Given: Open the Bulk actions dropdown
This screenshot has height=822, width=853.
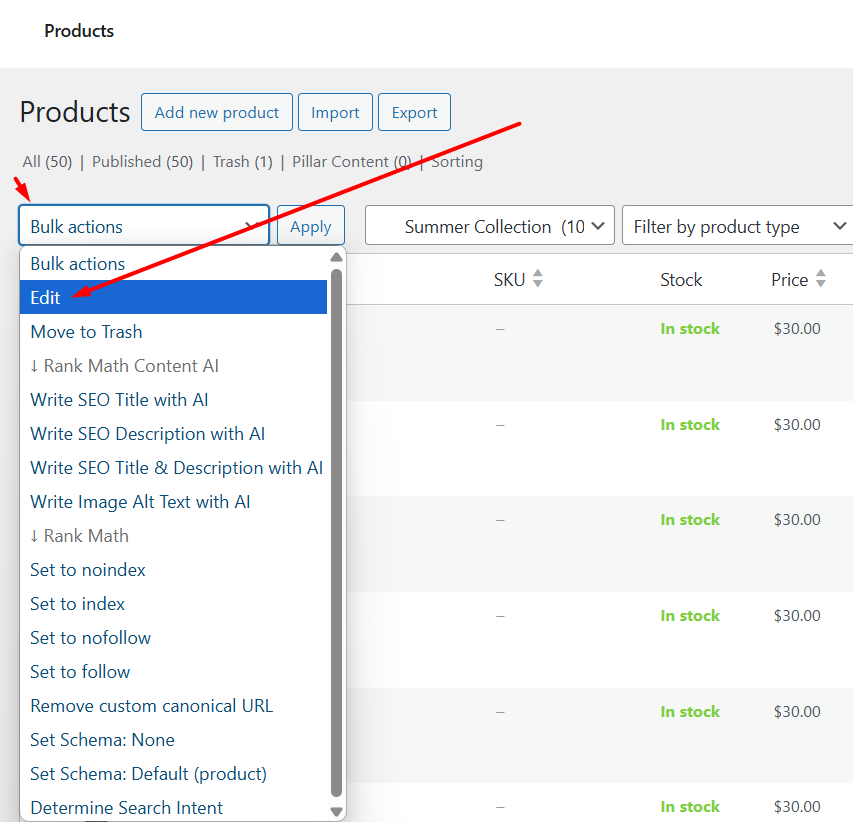Looking at the screenshot, I should [144, 226].
